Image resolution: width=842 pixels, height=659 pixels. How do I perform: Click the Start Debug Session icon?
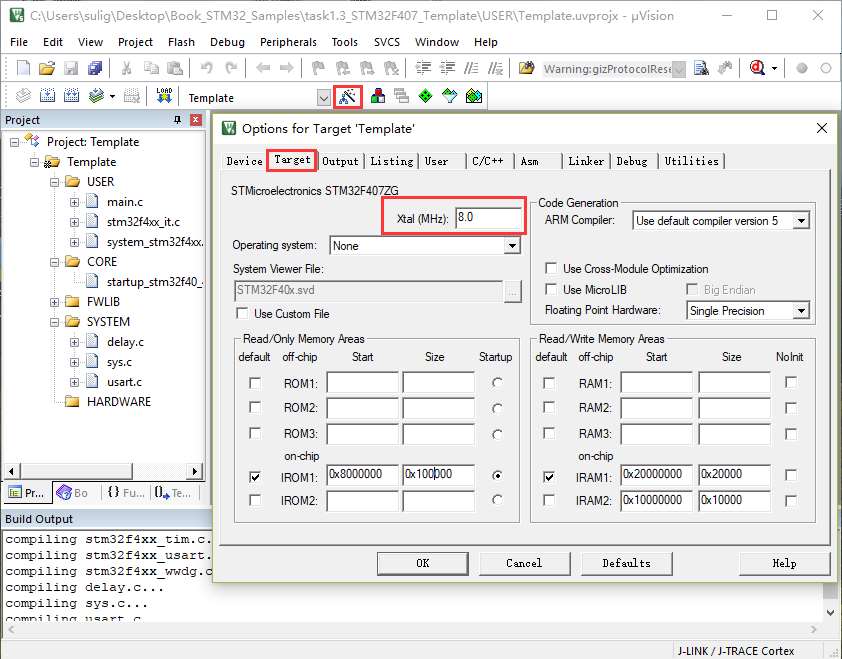pyautogui.click(x=758, y=68)
